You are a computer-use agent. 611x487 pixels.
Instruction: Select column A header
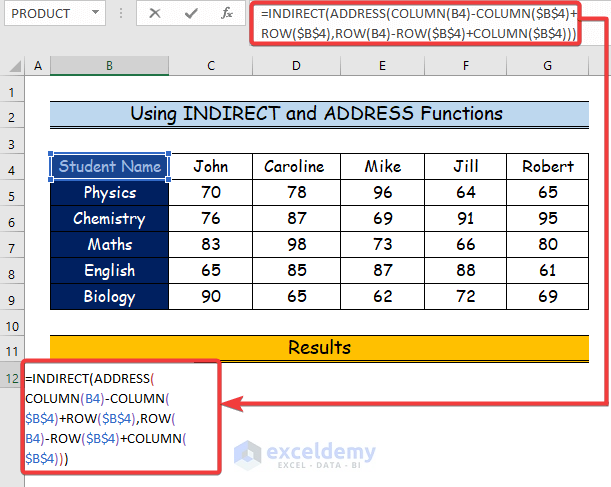click(x=38, y=65)
